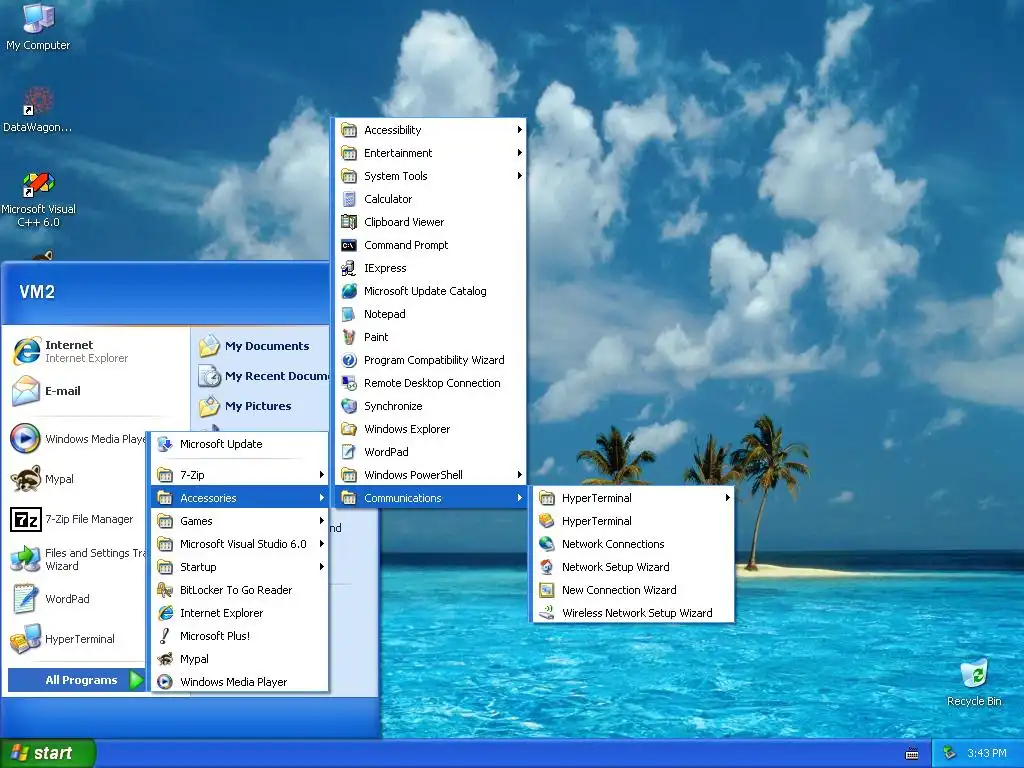Screen dimensions: 1024x768
Task: Open Microsoft Update Catalog icon
Action: (430, 291)
